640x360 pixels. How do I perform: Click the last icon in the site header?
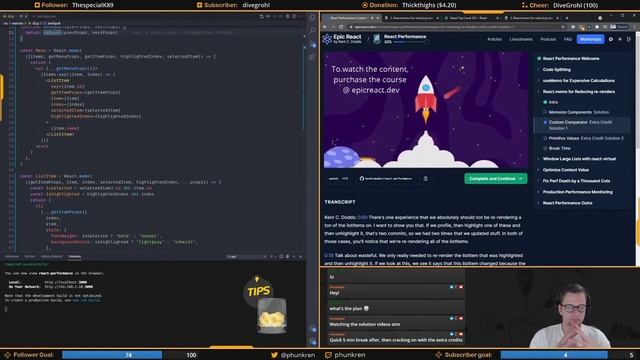point(629,39)
